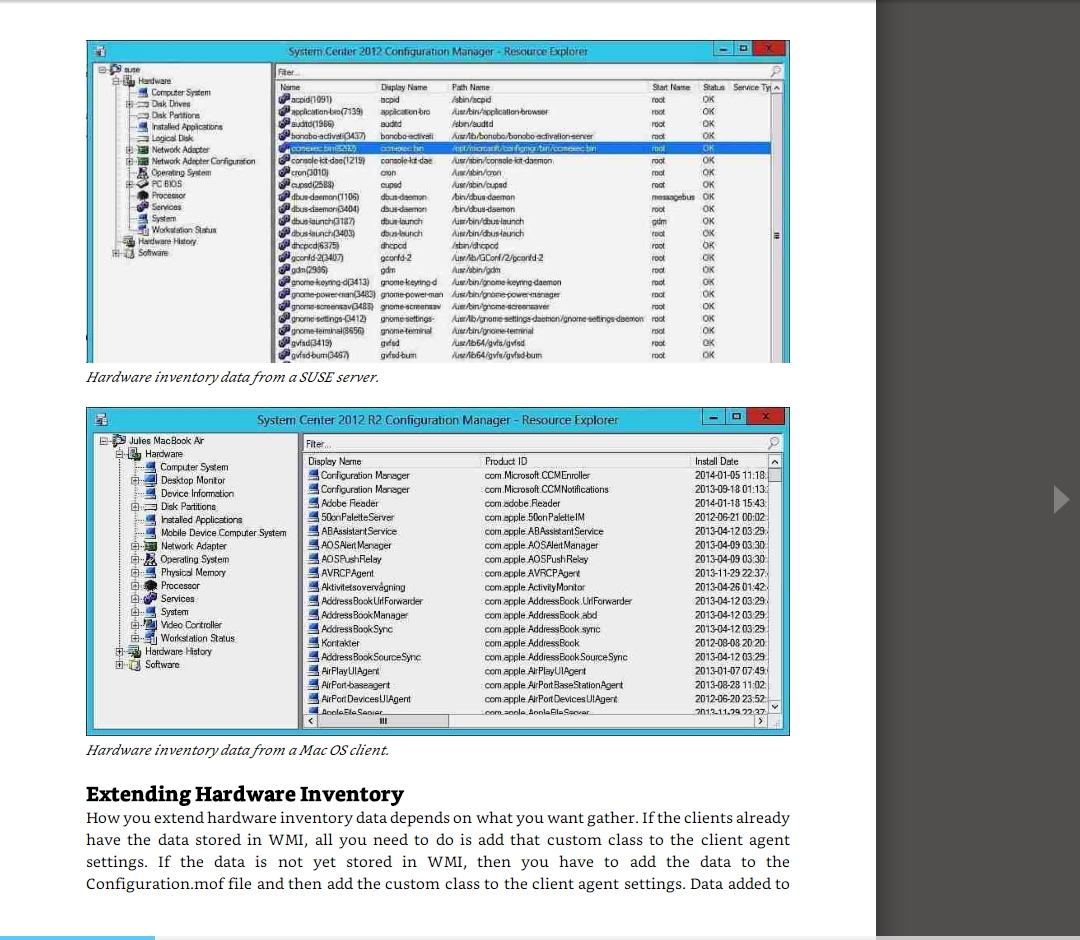Viewport: 1080px width, 940px height.
Task: Click the Video Controller icon in MacBook tree
Action: (x=150, y=625)
